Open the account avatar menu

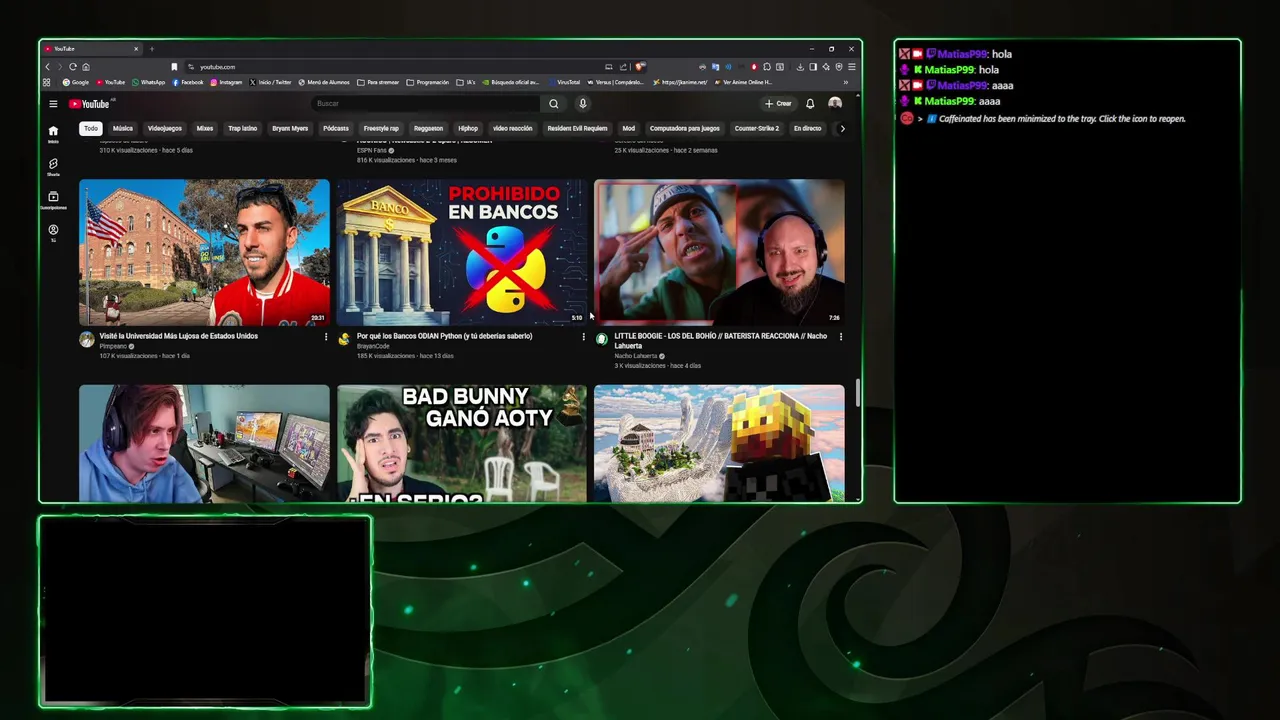tap(835, 103)
